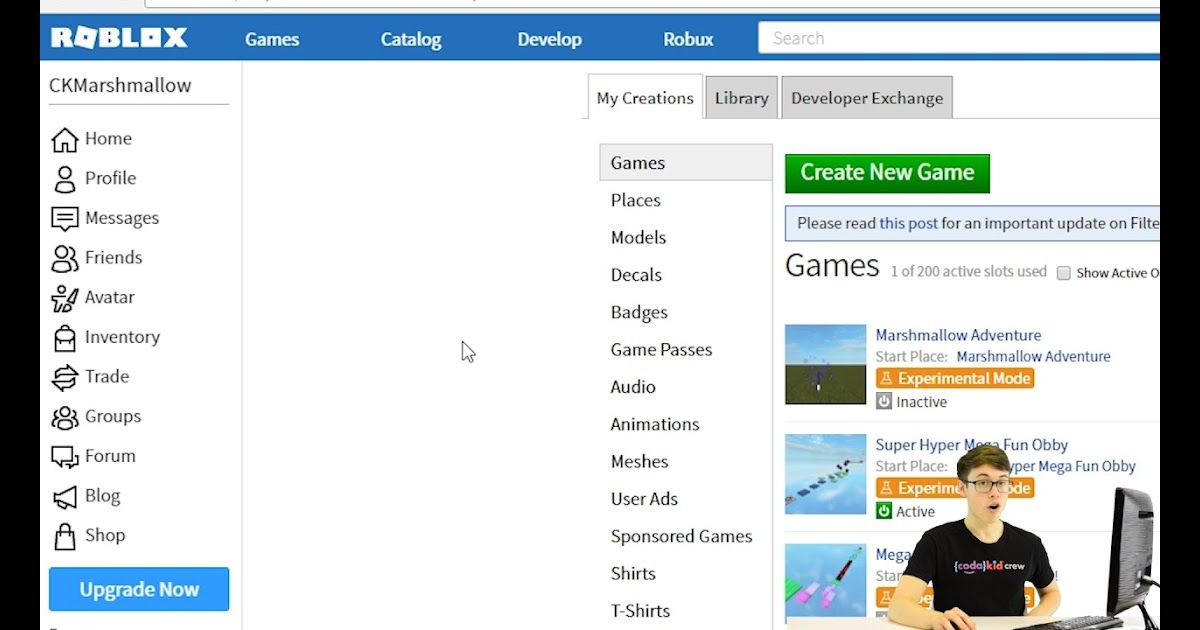Open the Super Hyper Mega Fun Obby thumbnail
This screenshot has width=1200, height=630.
click(x=825, y=474)
